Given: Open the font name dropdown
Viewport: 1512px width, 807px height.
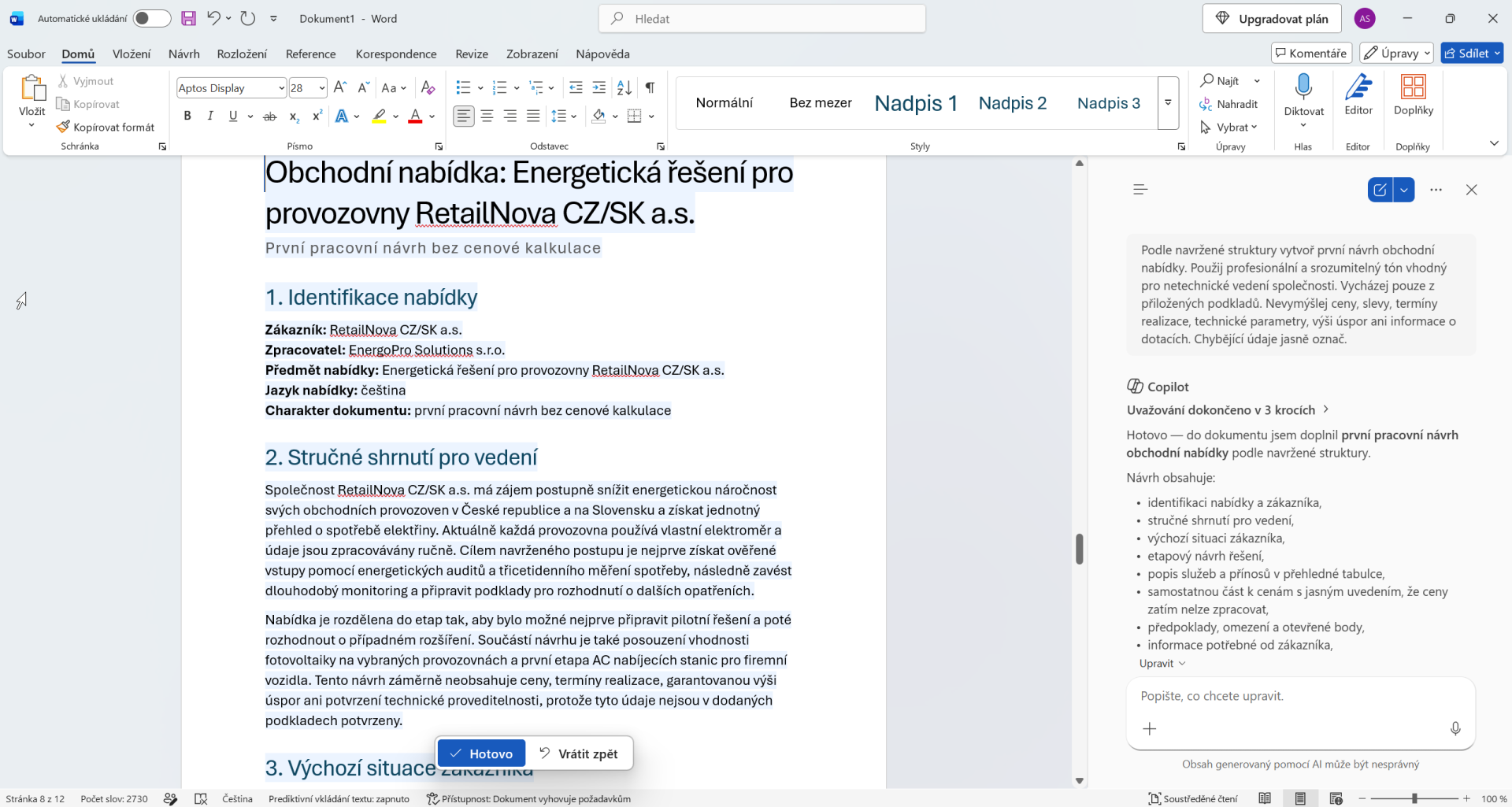Looking at the screenshot, I should click(281, 87).
